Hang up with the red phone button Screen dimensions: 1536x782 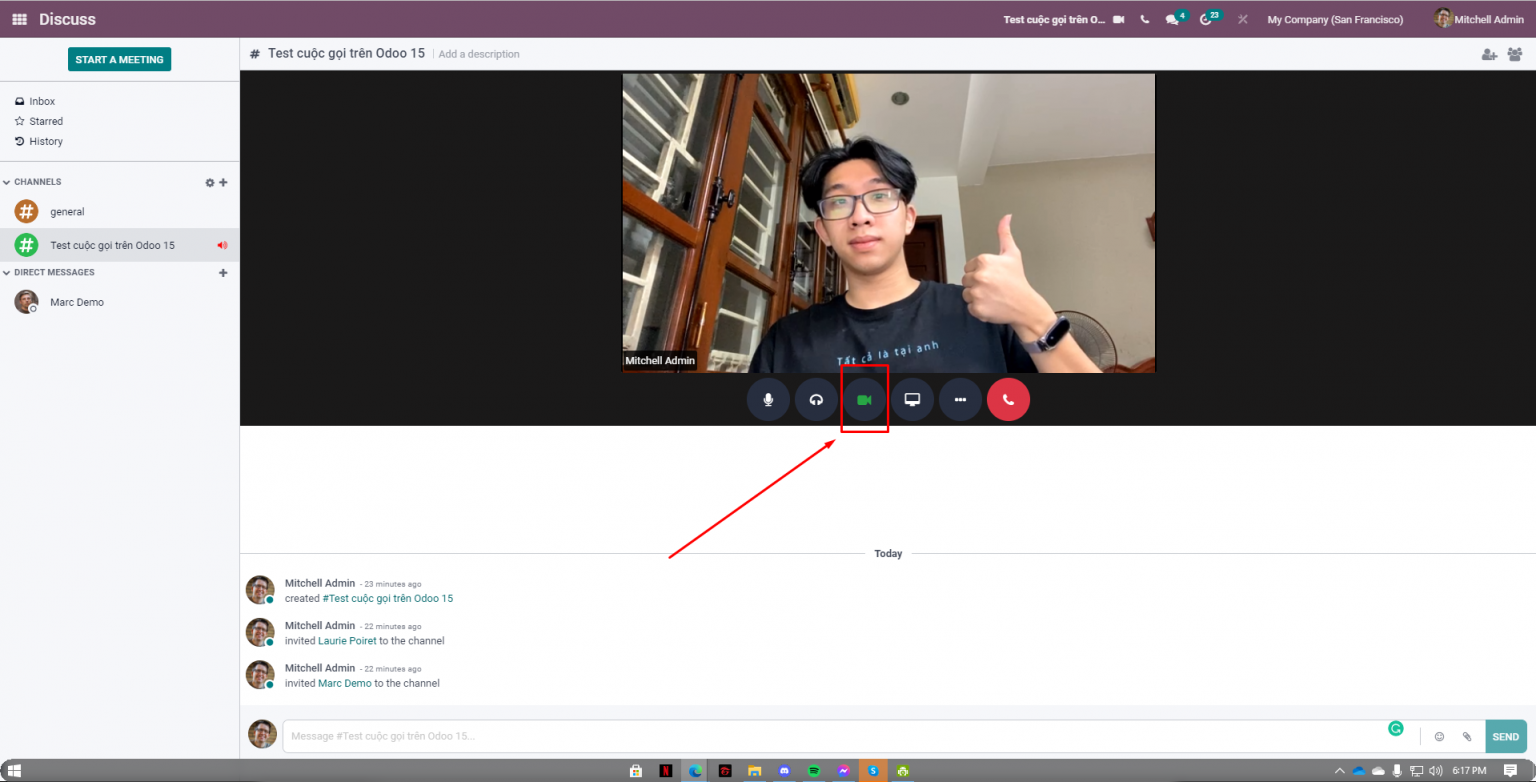(x=1008, y=400)
